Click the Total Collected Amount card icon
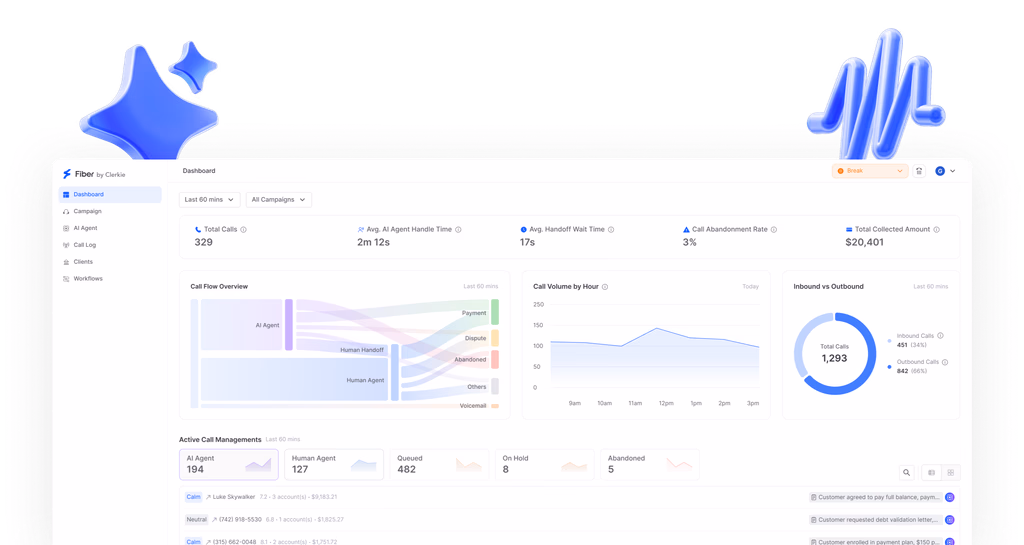This screenshot has width=1024, height=545. tap(849, 230)
